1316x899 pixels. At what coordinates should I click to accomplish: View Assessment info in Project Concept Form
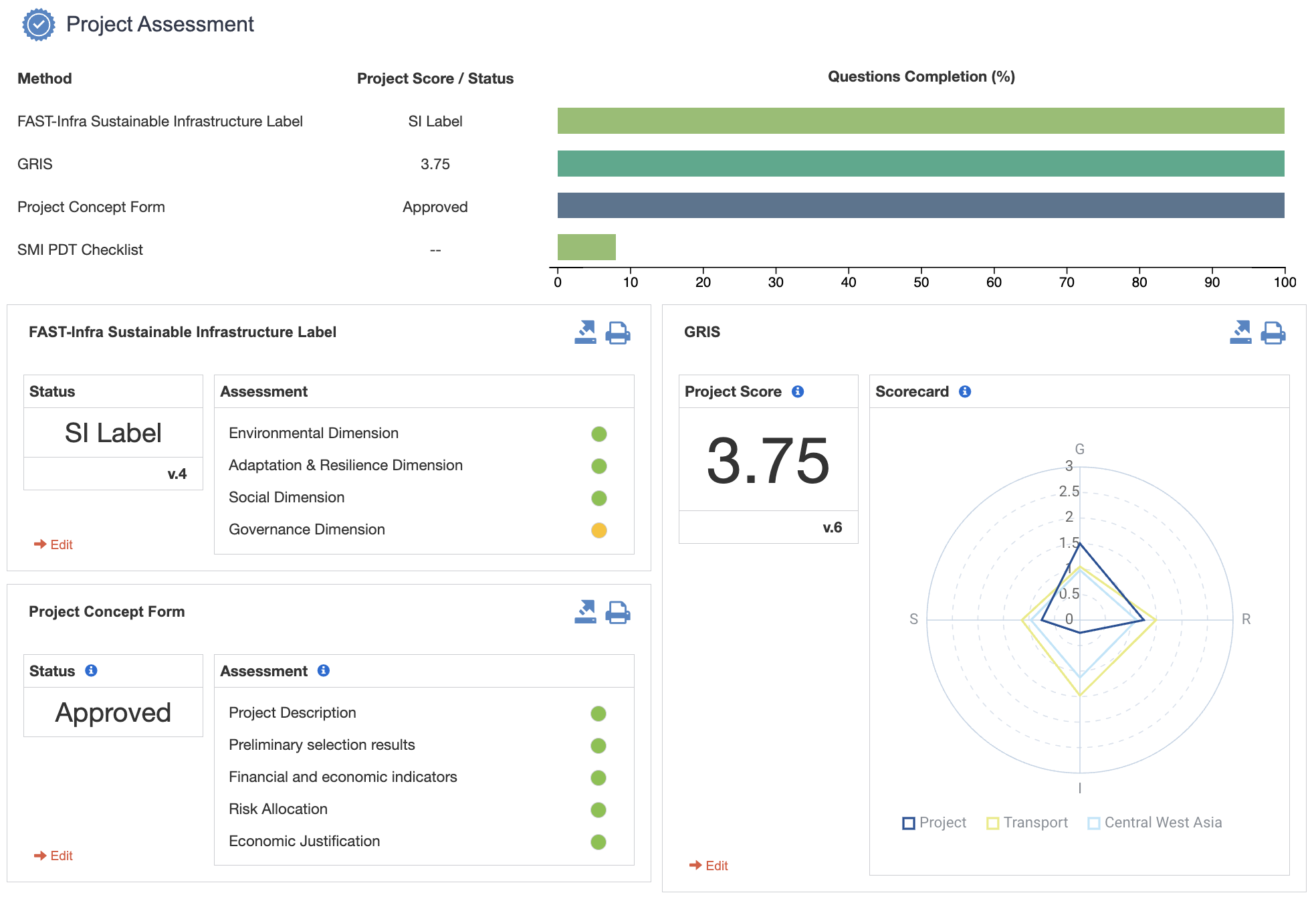pyautogui.click(x=323, y=670)
